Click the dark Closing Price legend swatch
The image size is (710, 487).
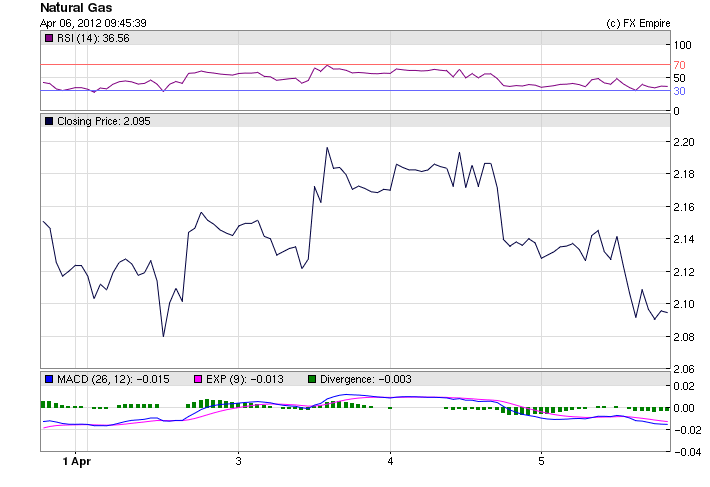[49, 121]
